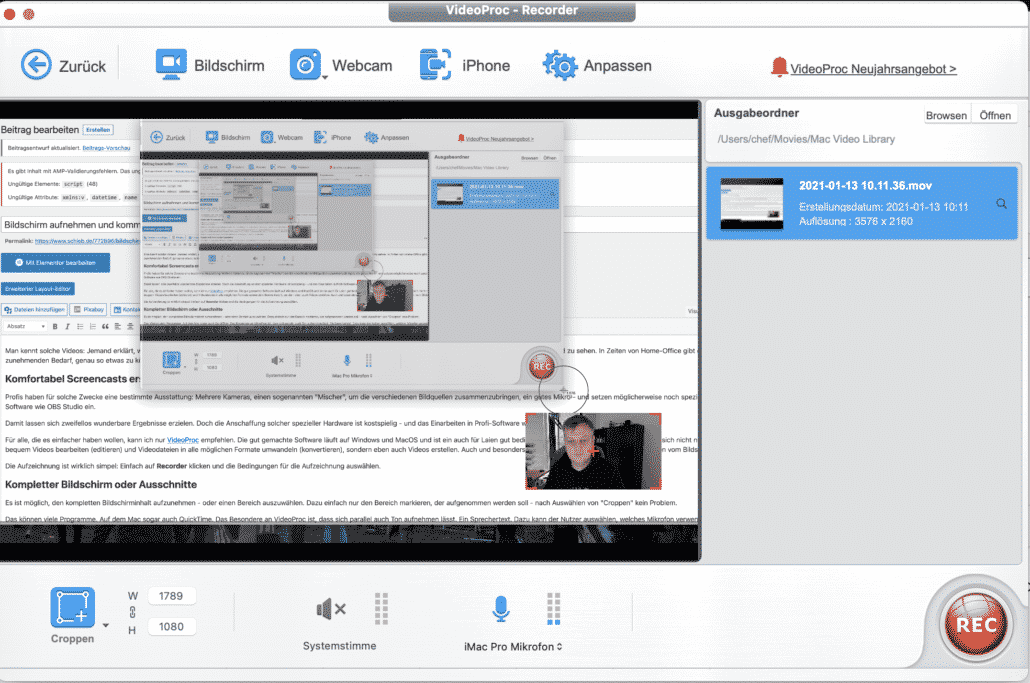Expand the Croppen dropdown arrow

(x=106, y=625)
